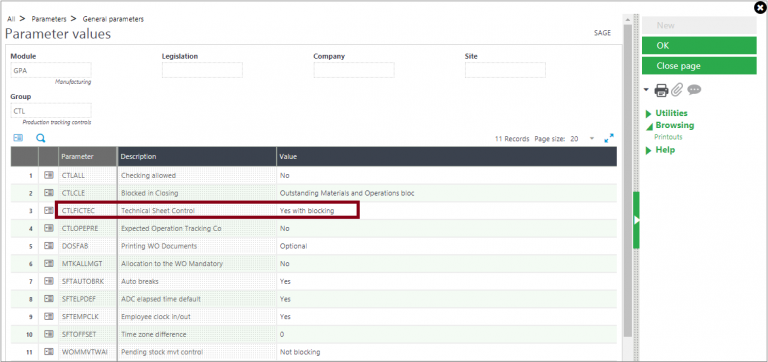Click the vertical scrollbar of the page
Screen dimensions: 768x362
pos(627,180)
